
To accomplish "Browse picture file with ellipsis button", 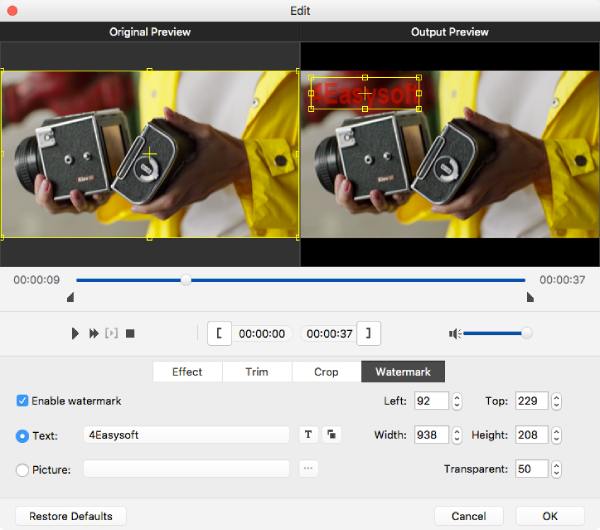I will [308, 468].
